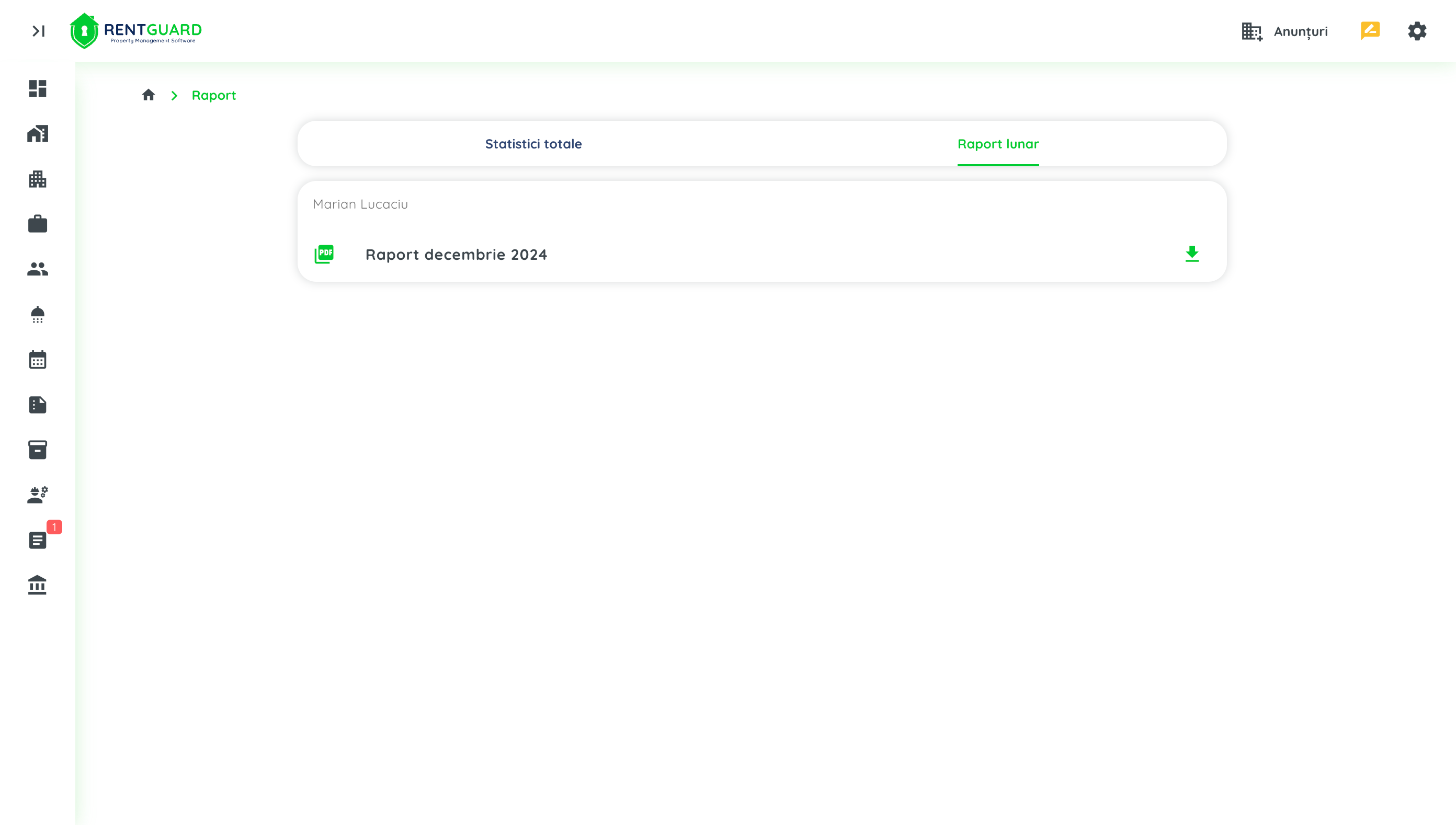Switch to Statistici totale tab
The height and width of the screenshot is (825, 1456).
point(533,144)
